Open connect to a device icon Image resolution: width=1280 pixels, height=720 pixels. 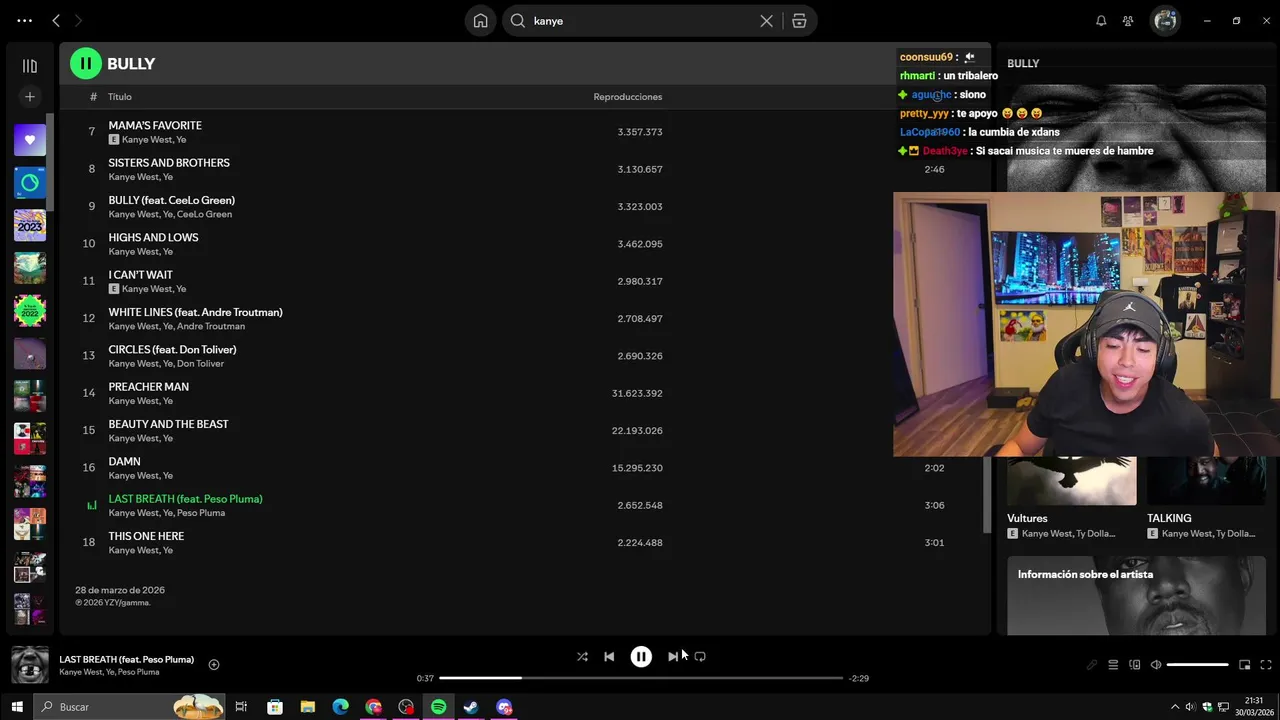point(1135,665)
